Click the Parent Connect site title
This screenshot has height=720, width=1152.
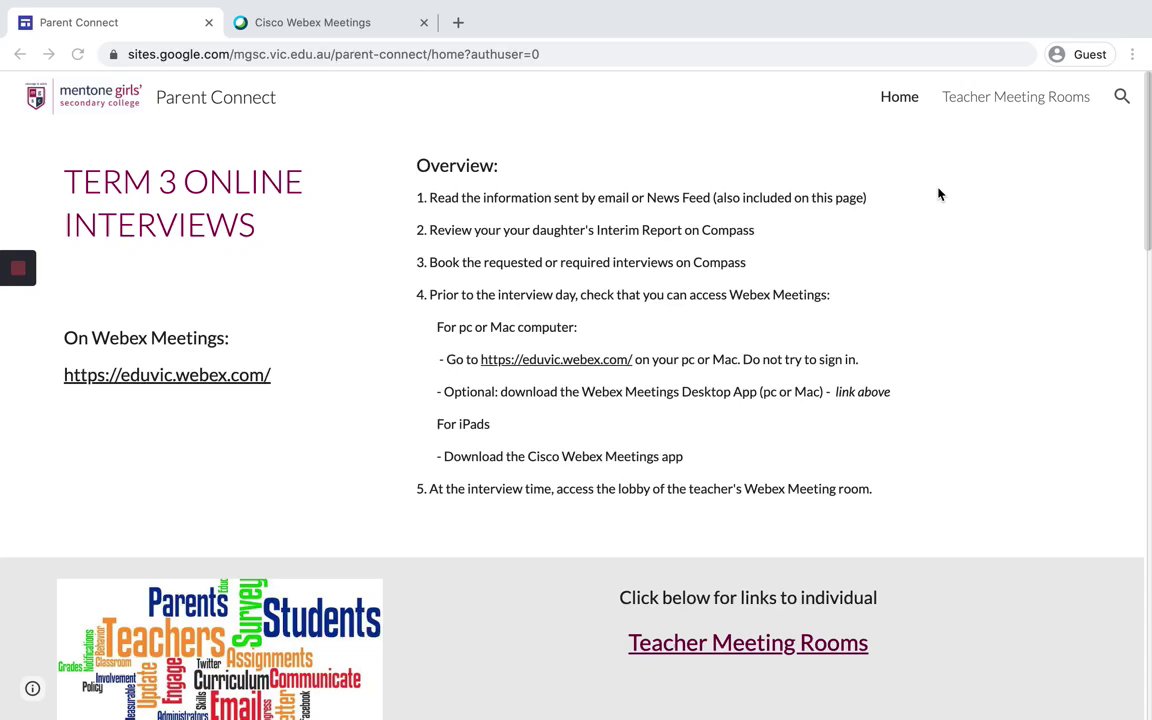[215, 97]
